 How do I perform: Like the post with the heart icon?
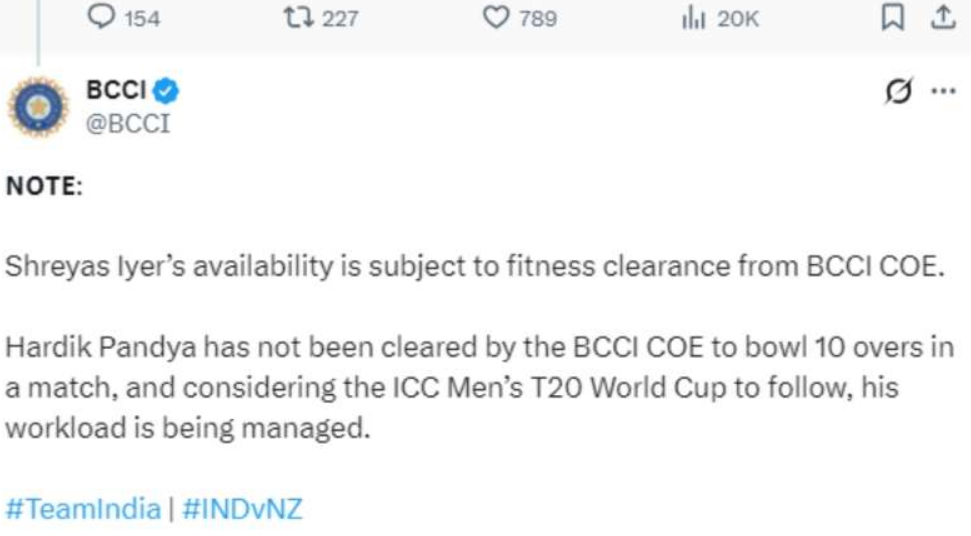coord(496,18)
